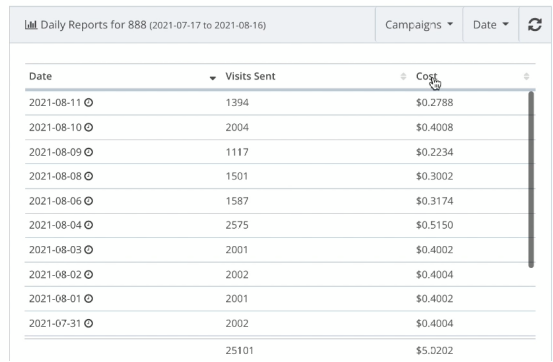Click the Visits Sent header label

point(250,76)
